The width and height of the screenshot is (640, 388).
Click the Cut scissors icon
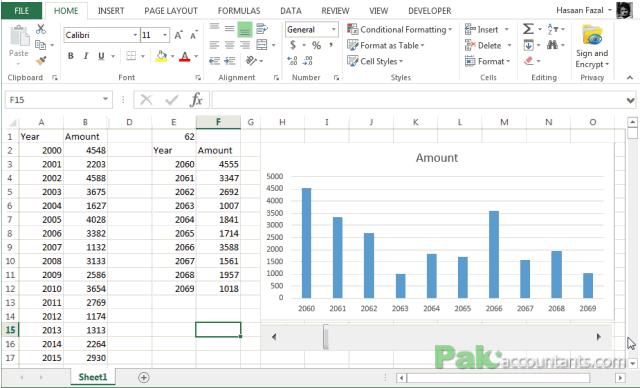coord(41,29)
